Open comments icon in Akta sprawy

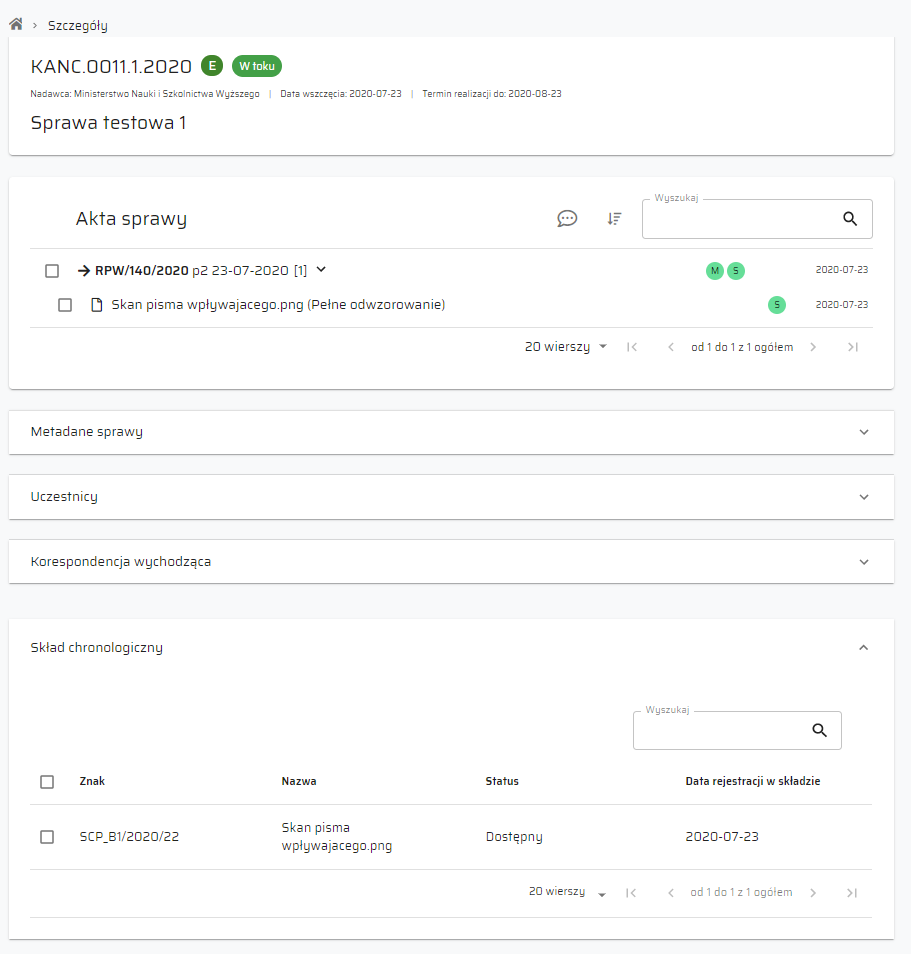pyautogui.click(x=567, y=219)
